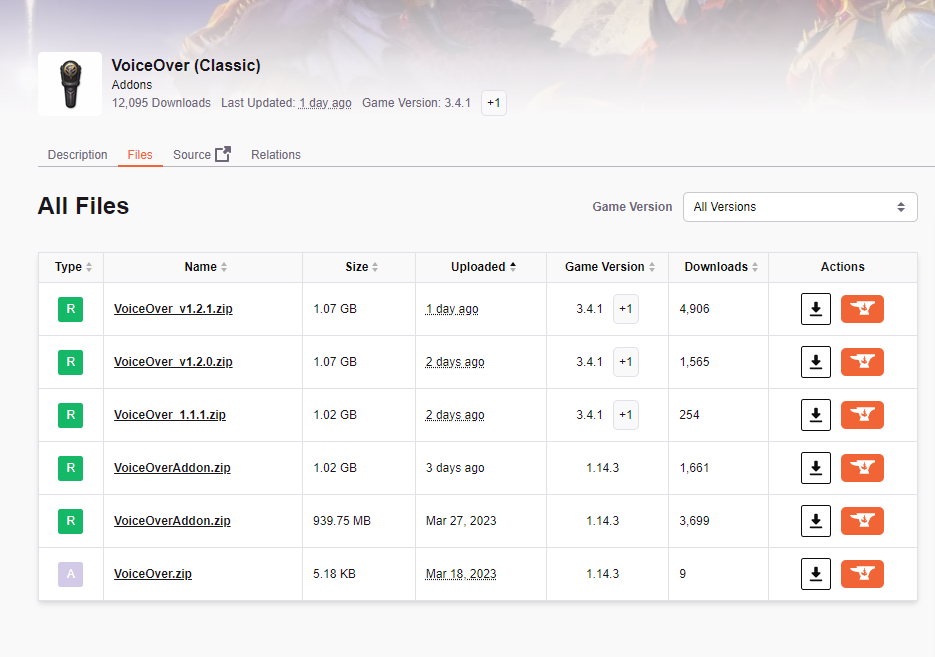
Task: Open the VoiceOver_1.1.1.zip file link
Action: click(170, 415)
